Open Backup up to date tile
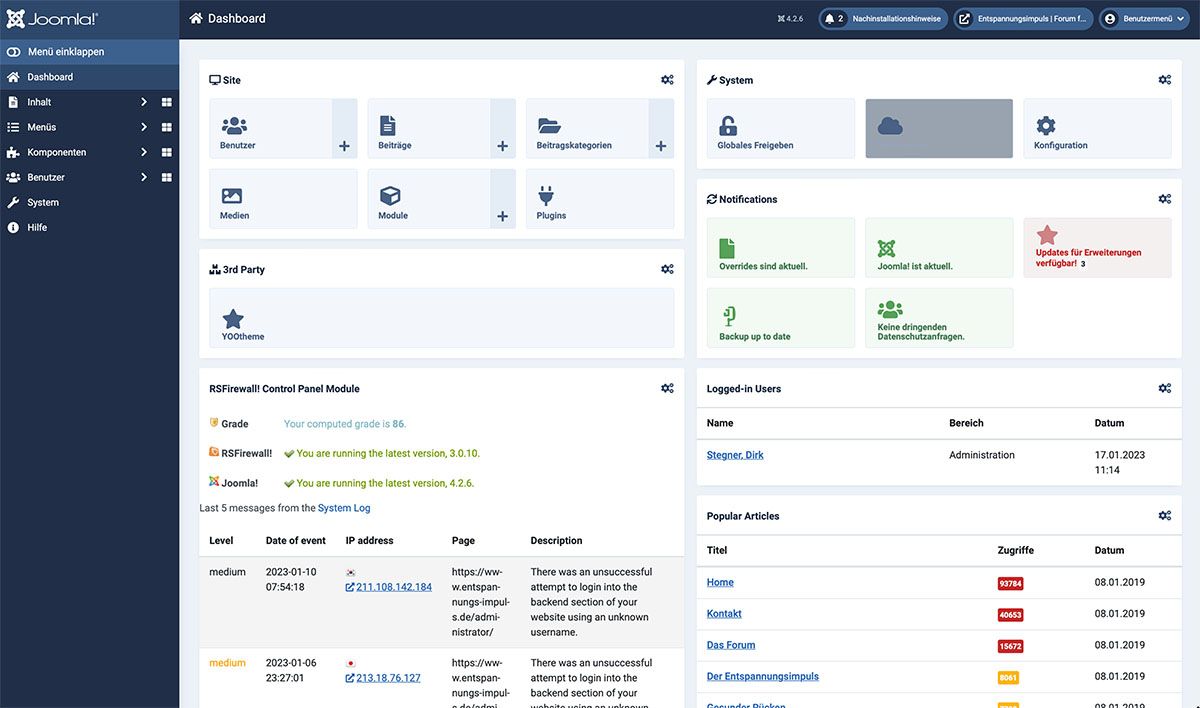 pyautogui.click(x=781, y=318)
